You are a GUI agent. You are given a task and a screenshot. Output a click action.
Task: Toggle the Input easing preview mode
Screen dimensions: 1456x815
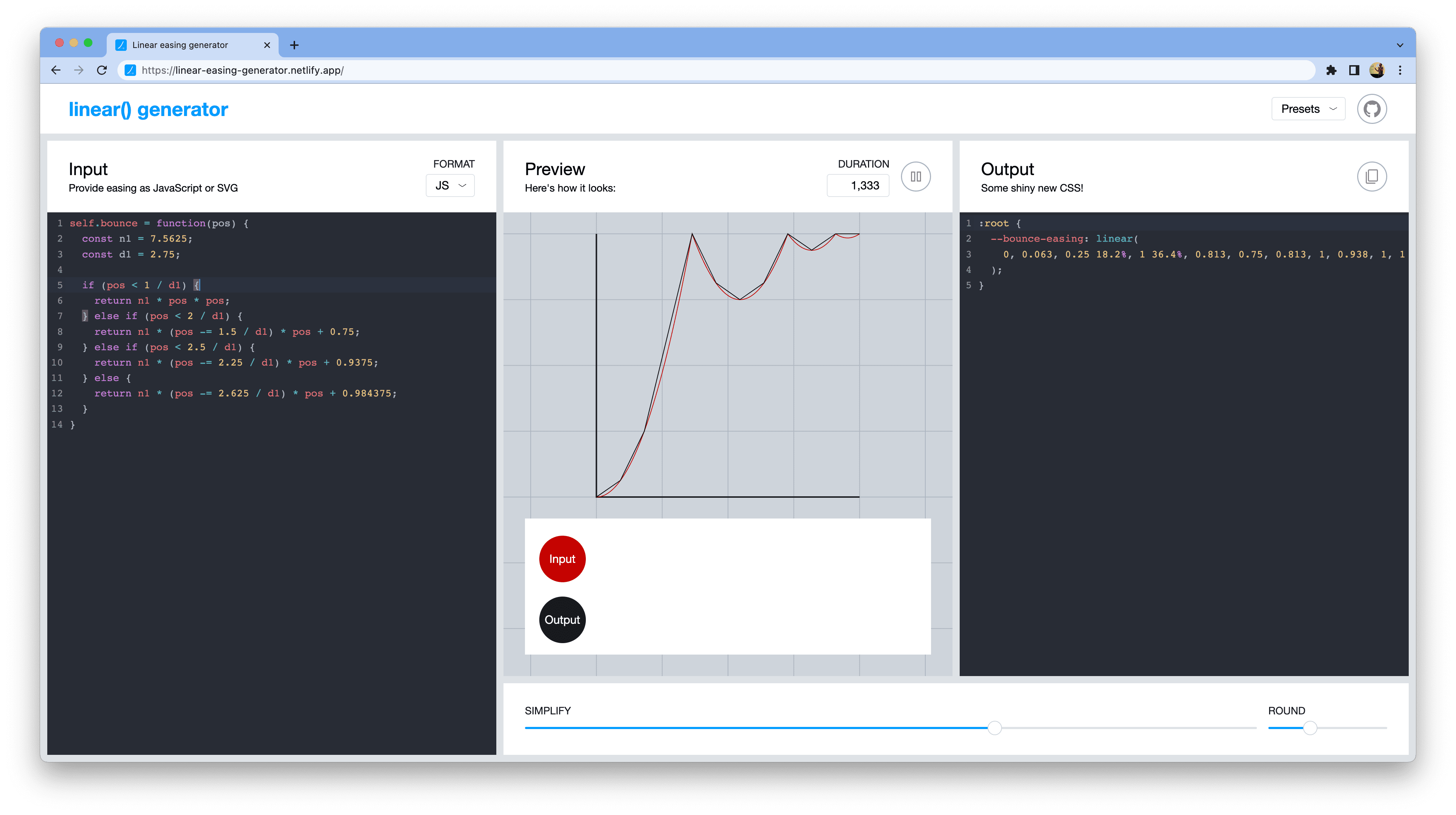[561, 558]
